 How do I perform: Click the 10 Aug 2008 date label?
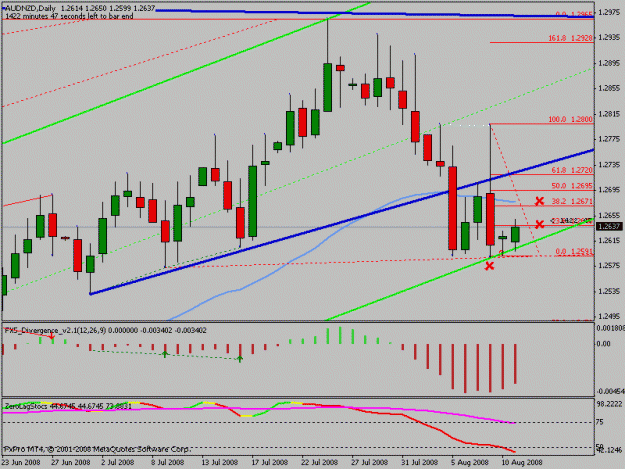522,463
